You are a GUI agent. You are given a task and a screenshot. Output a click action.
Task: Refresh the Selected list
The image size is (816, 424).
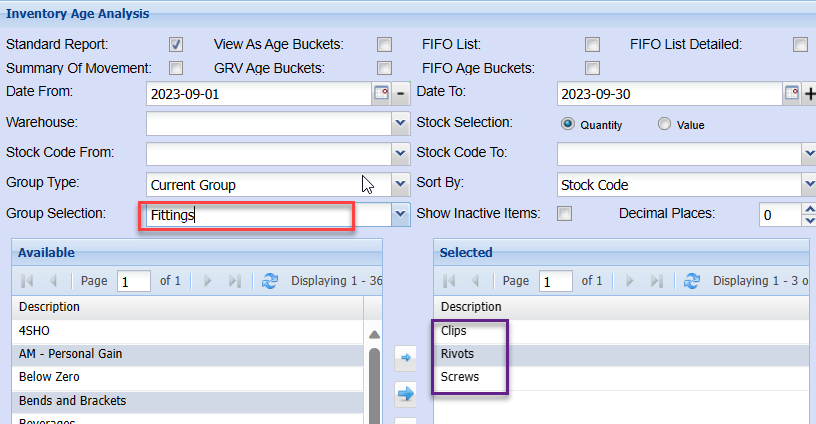coord(691,282)
